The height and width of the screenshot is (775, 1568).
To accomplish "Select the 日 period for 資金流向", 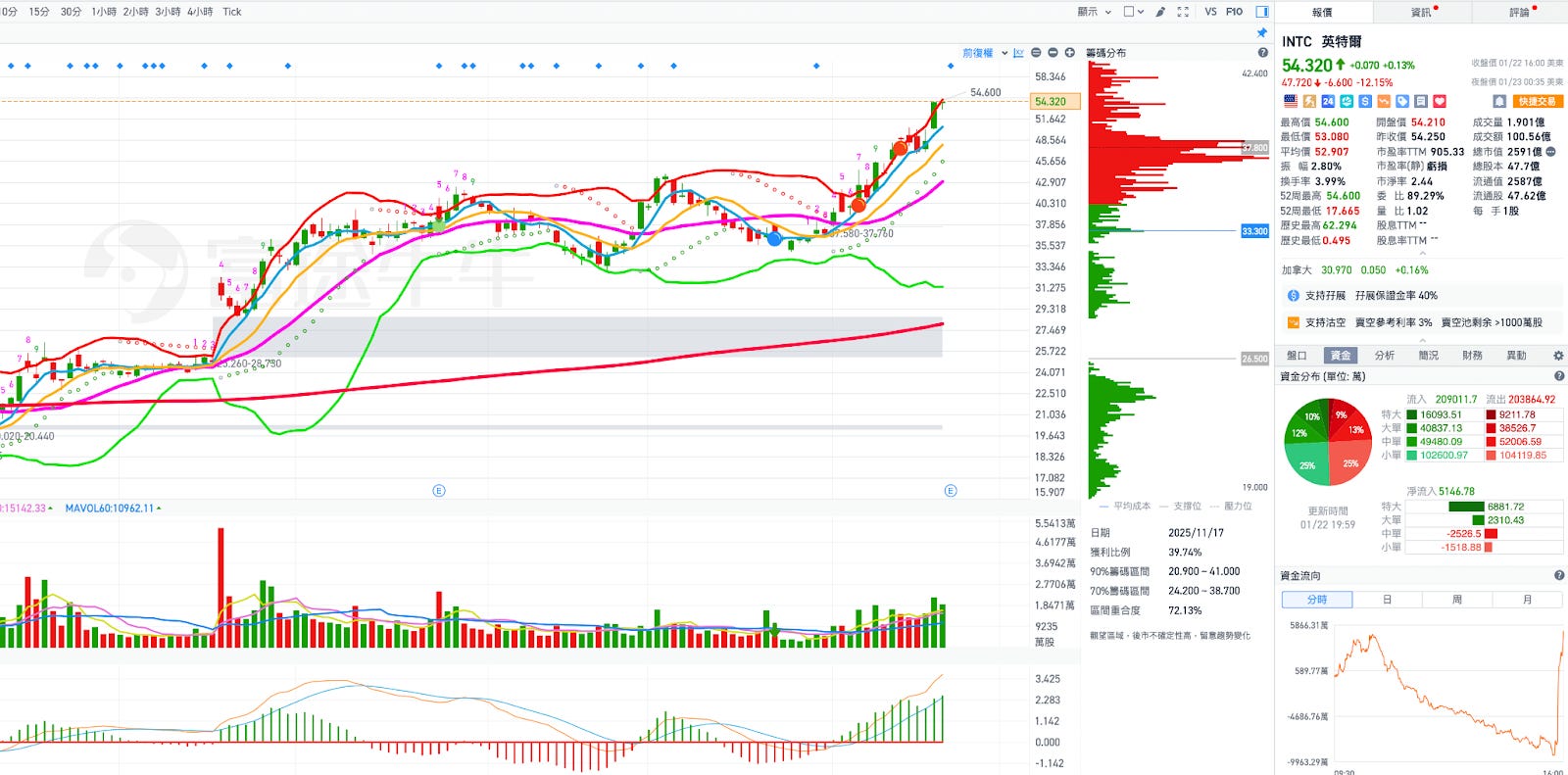I will pyautogui.click(x=1388, y=600).
